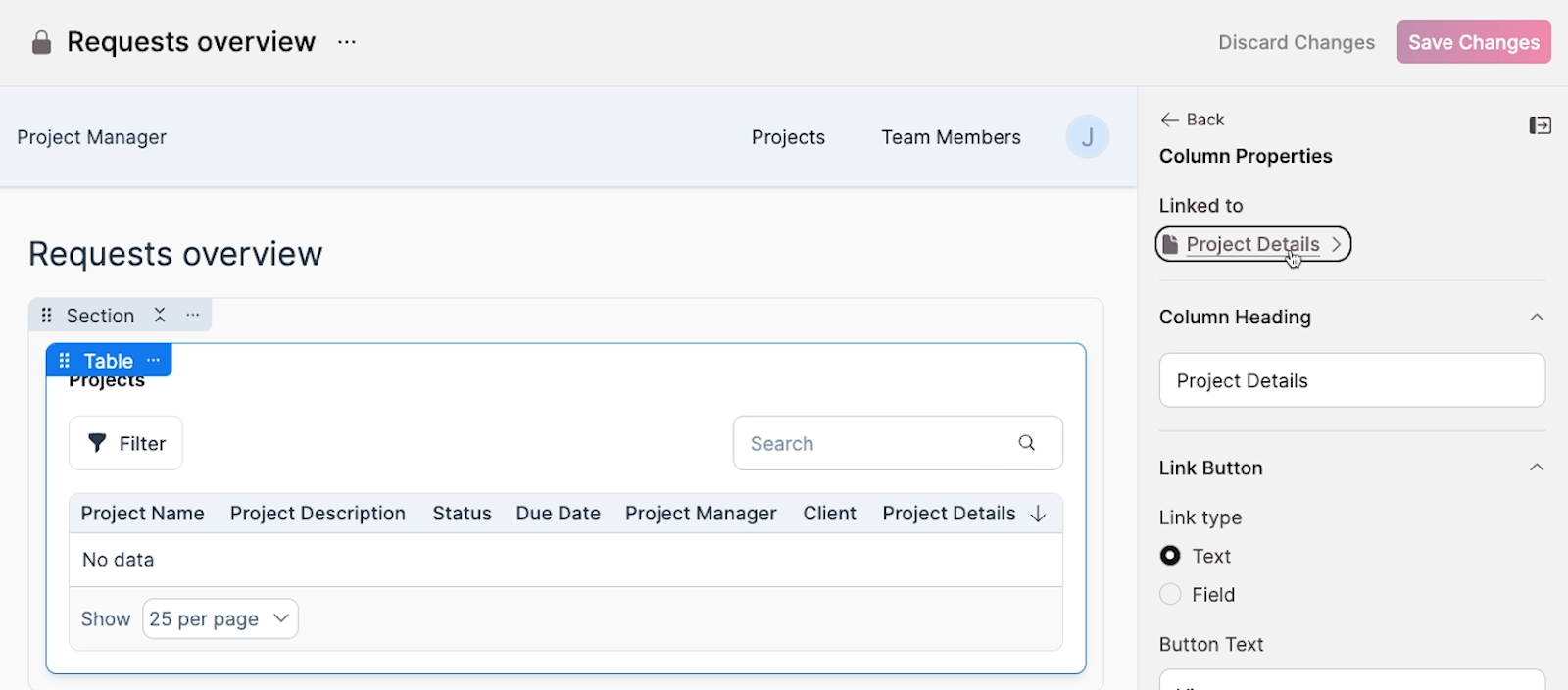Screen dimensions: 1568x690
Task: Click the Status column header
Action: tap(462, 514)
